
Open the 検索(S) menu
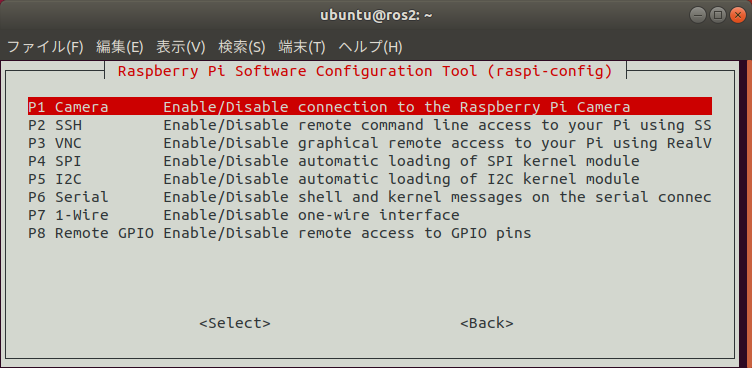(242, 47)
